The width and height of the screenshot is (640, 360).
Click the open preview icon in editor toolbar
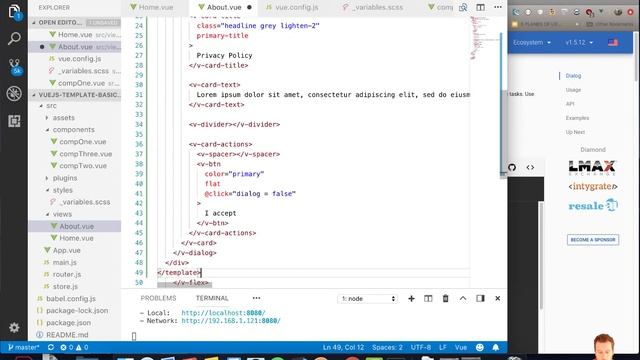coord(463,7)
